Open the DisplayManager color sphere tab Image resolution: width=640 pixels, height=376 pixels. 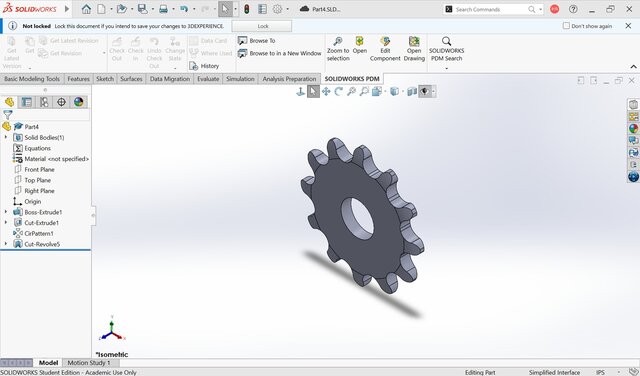point(78,102)
